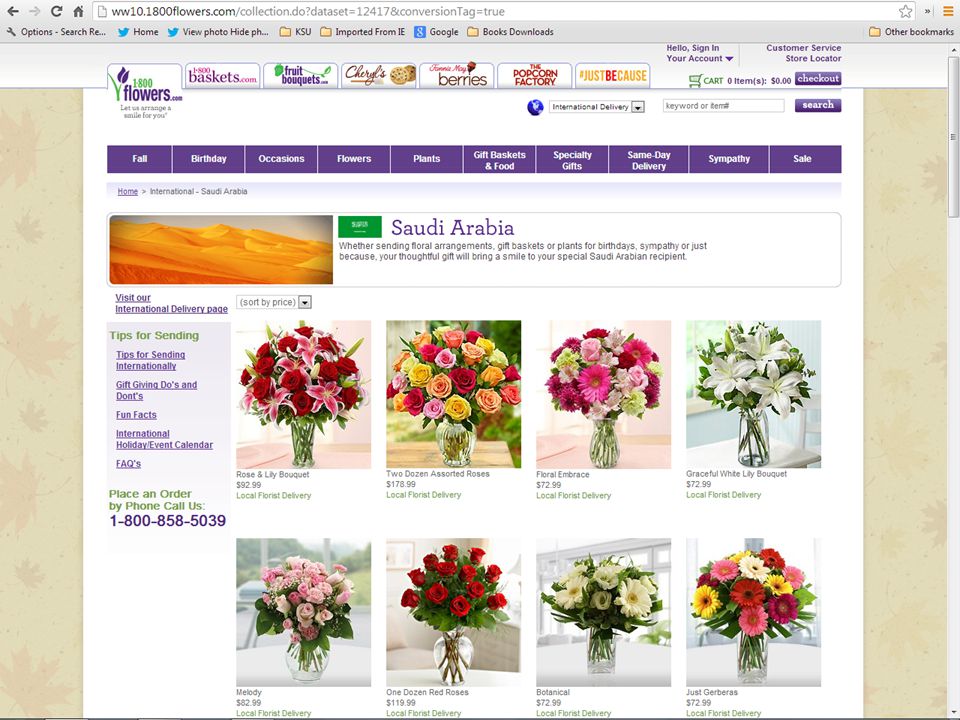Open International Holiday/Event Calendar link
Viewport: 960px width, 720px height.
pyautogui.click(x=165, y=439)
